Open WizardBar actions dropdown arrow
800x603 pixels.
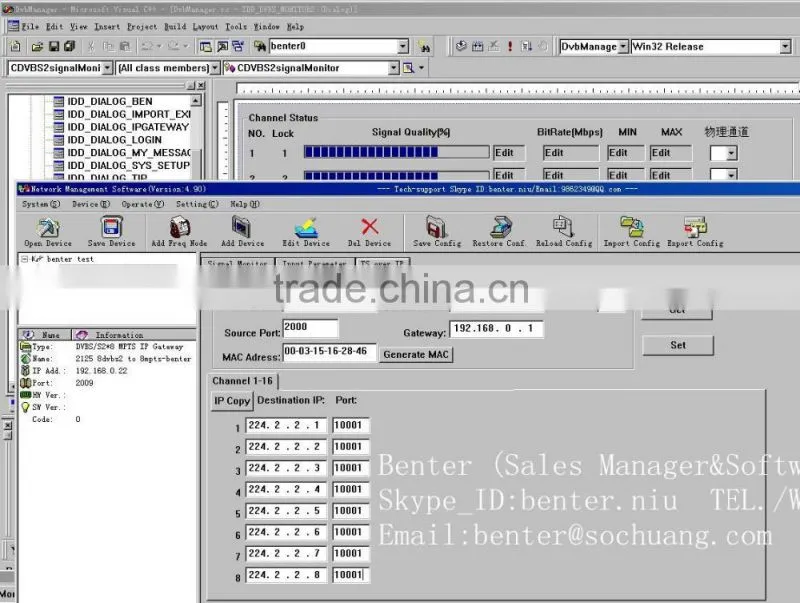421,68
